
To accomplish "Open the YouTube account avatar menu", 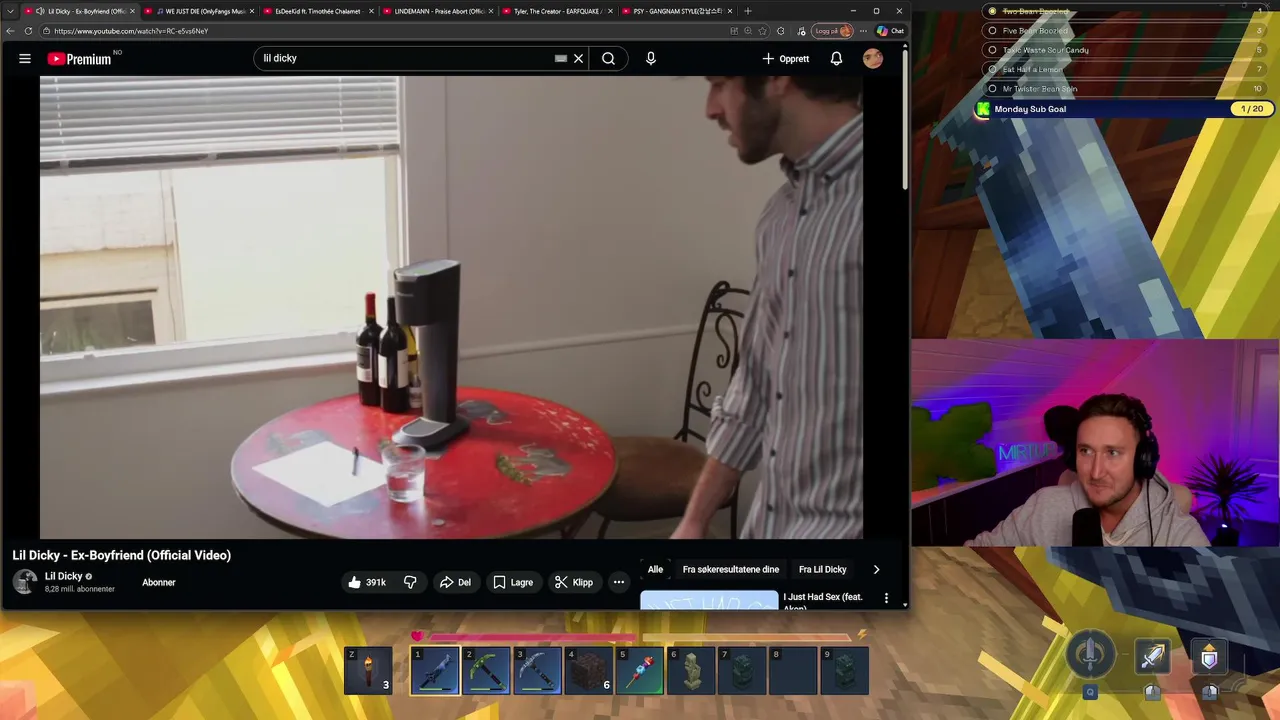I will point(873,59).
